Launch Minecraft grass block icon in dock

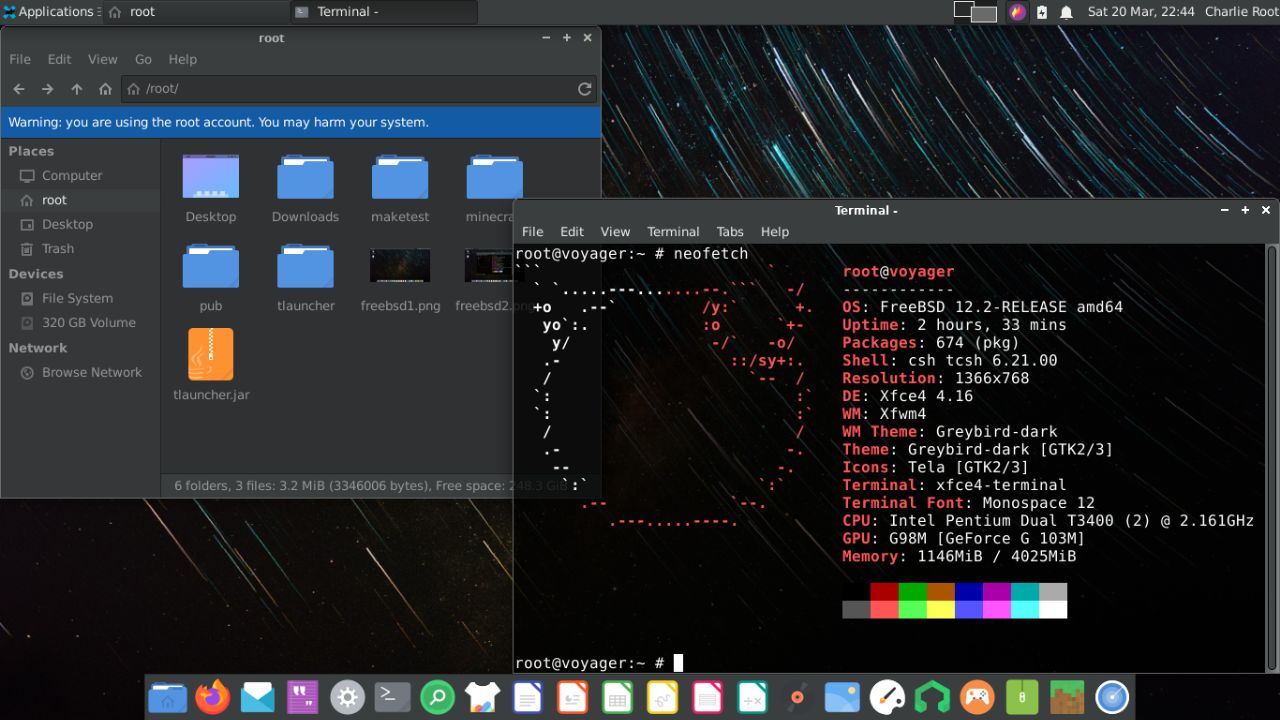(x=1067, y=697)
